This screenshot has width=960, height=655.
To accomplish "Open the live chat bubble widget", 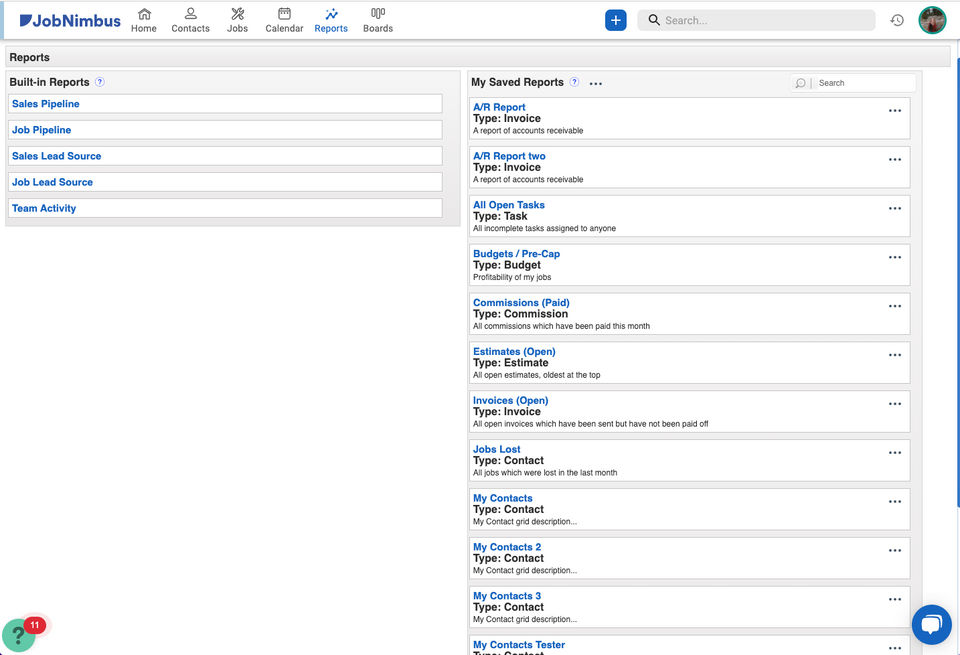I will [931, 624].
